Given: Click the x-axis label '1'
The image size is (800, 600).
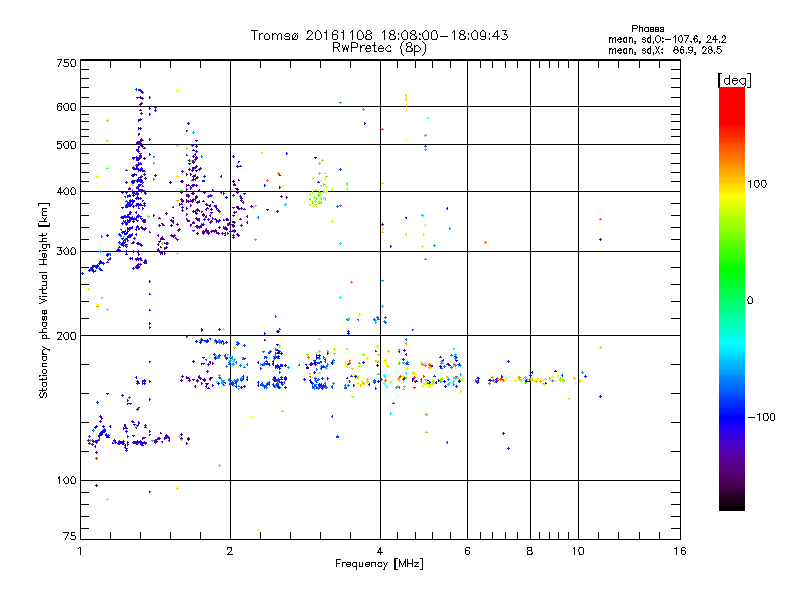Looking at the screenshot, I should tap(80, 551).
